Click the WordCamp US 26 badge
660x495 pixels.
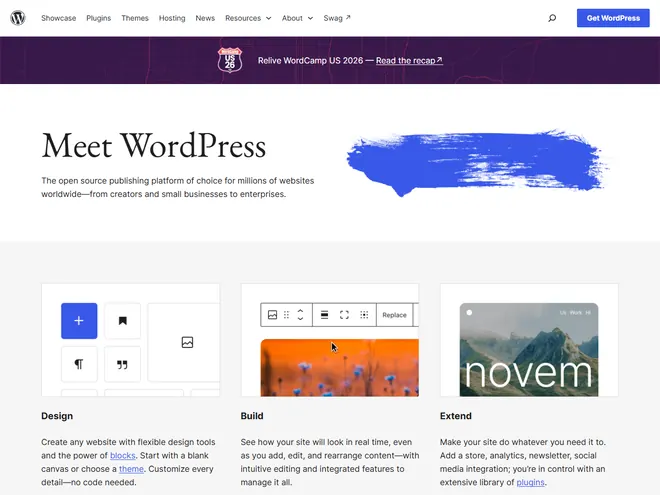click(x=230, y=60)
